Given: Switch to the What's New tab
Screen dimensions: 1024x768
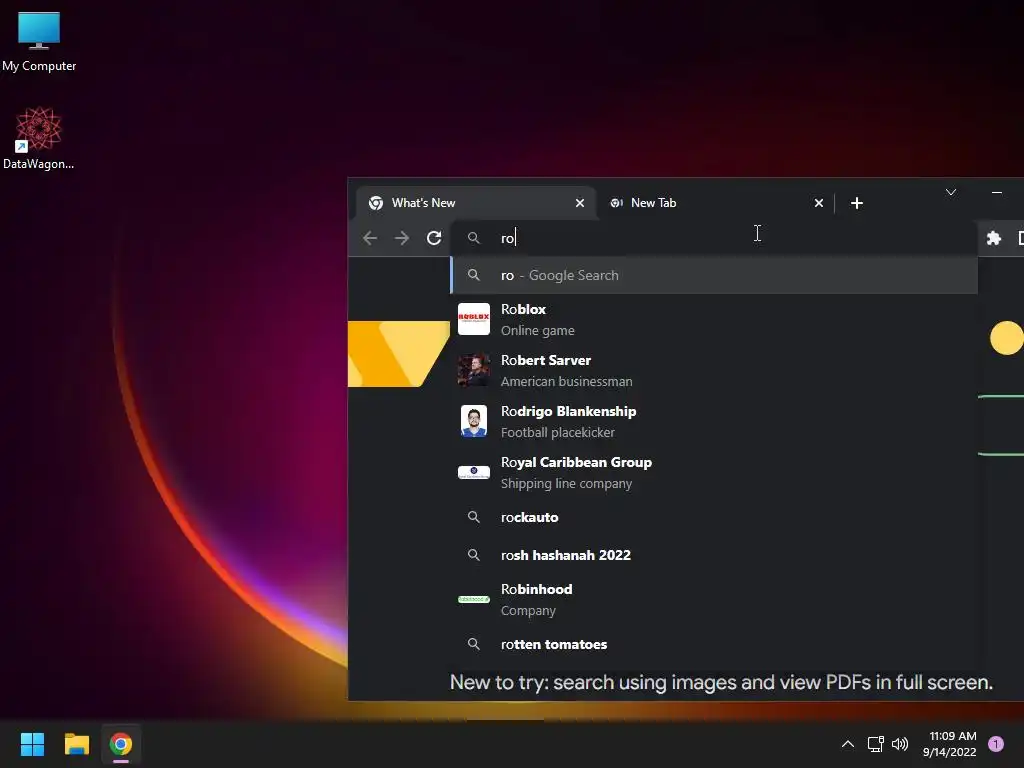Looking at the screenshot, I should pyautogui.click(x=476, y=203).
